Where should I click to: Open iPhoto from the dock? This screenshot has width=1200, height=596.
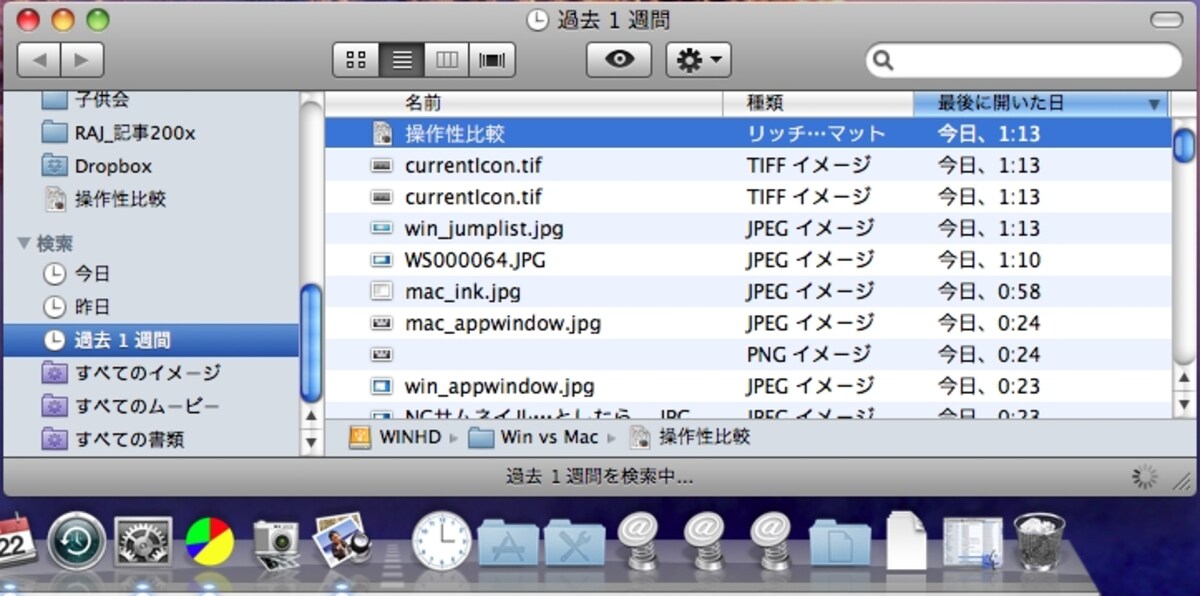point(342,541)
